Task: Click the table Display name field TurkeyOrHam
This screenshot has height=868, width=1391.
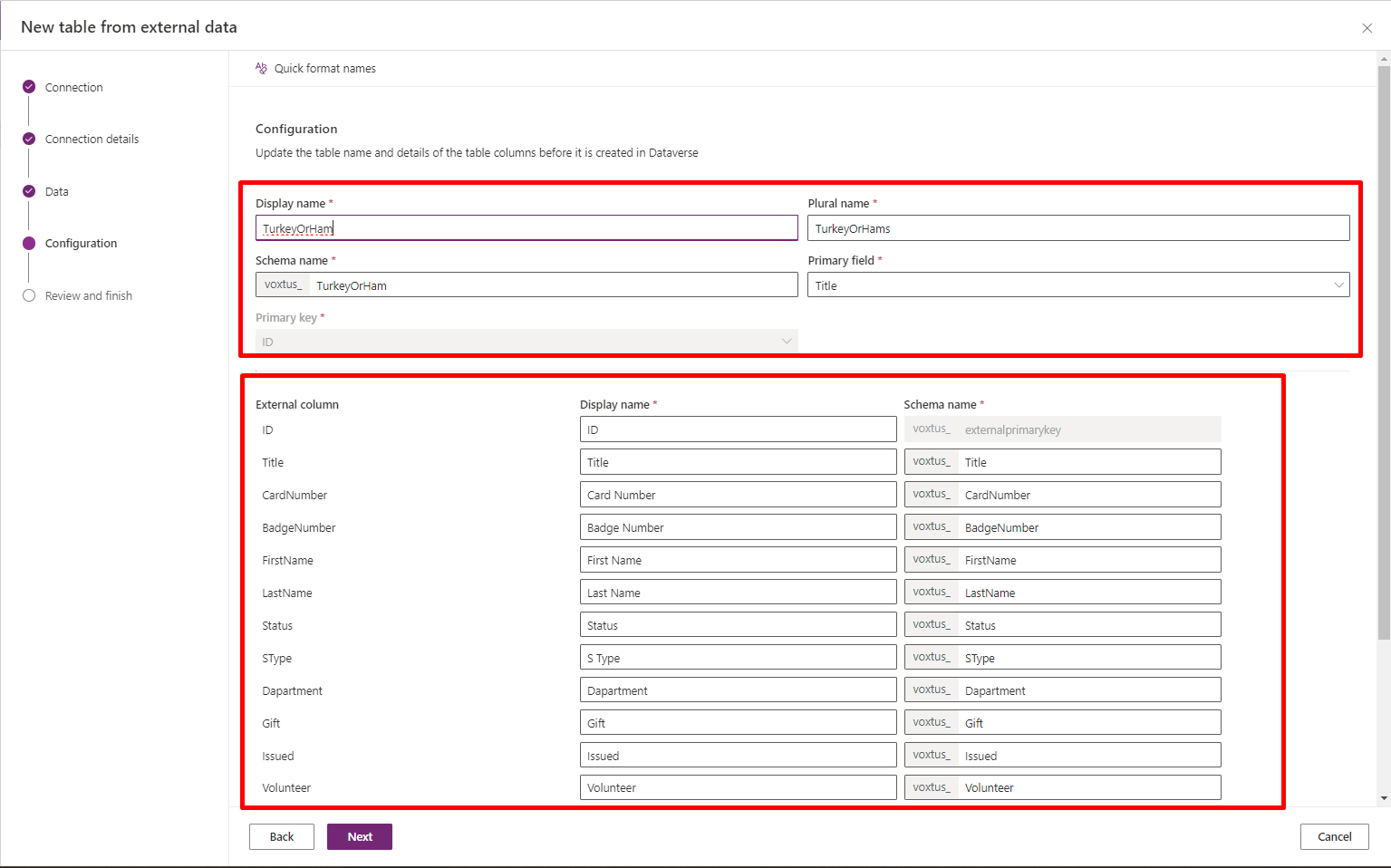Action: pyautogui.click(x=526, y=228)
